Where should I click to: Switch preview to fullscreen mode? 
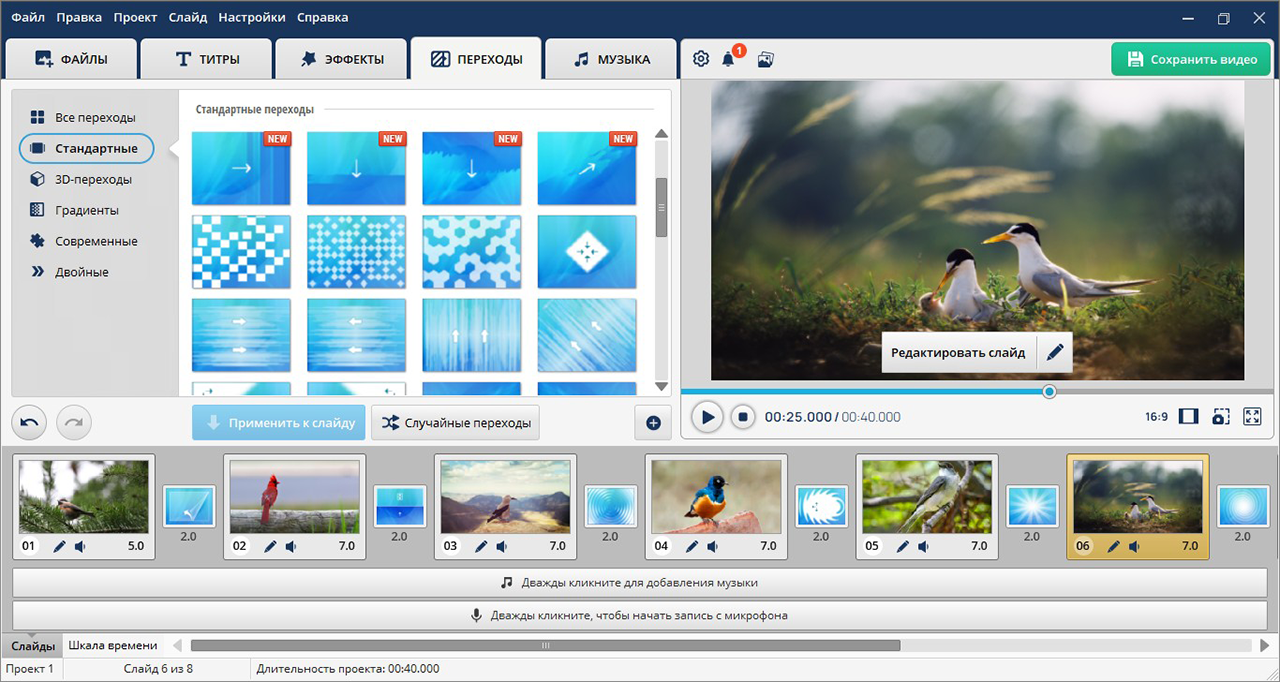[1252, 417]
